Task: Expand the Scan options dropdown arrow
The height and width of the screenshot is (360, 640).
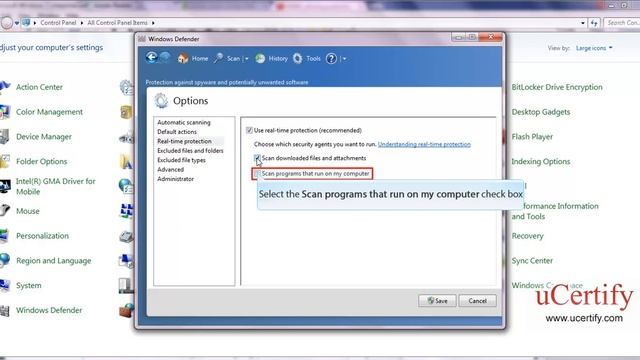Action: (247, 59)
